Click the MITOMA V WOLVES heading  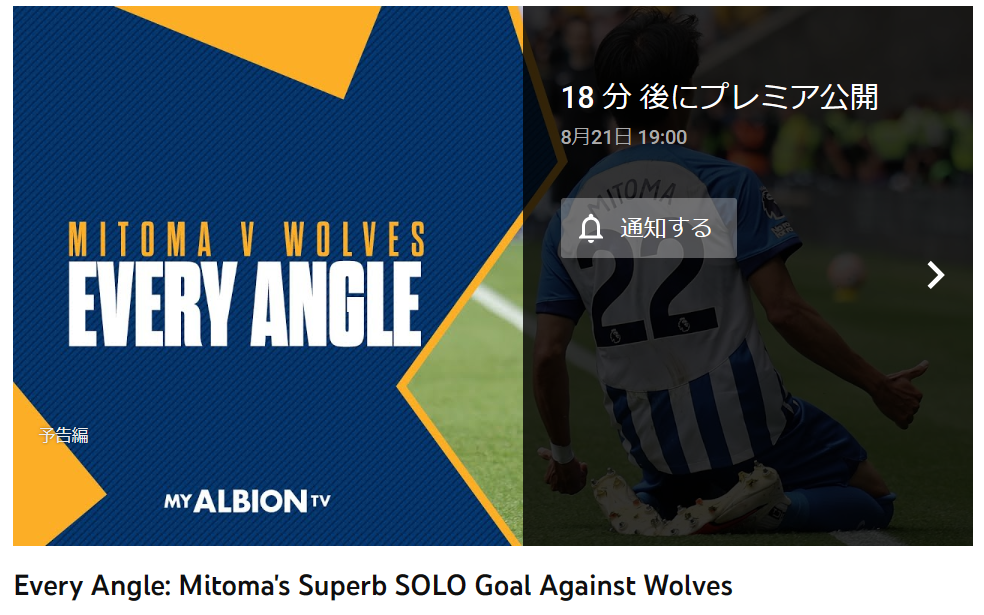click(x=247, y=239)
